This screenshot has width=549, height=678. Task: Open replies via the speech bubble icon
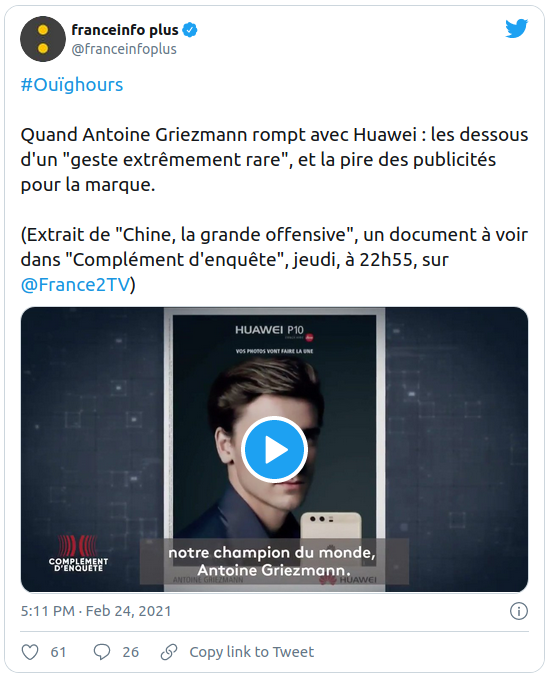click(102, 652)
